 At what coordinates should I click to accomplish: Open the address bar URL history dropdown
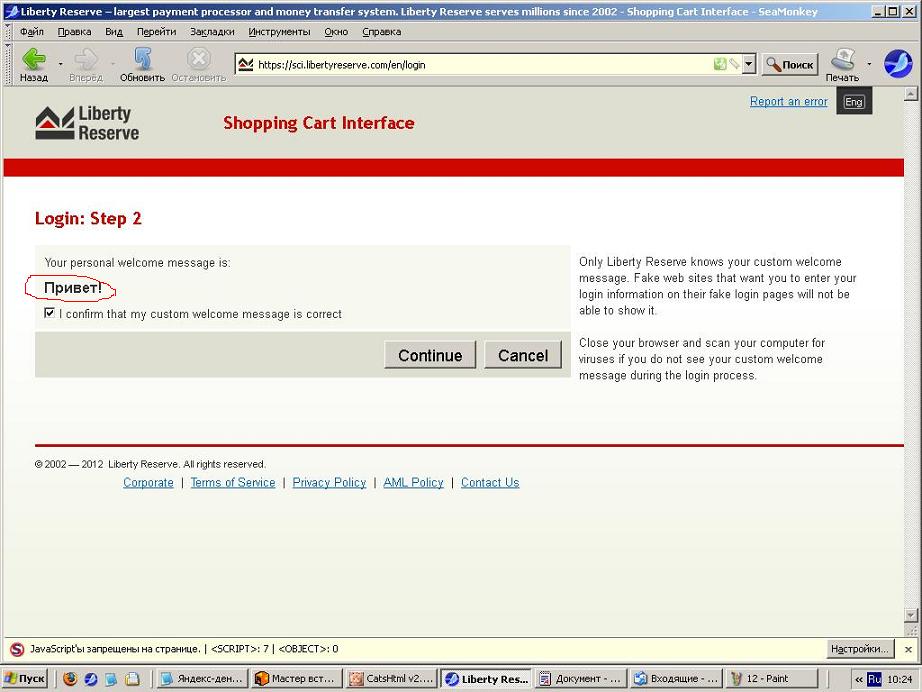749,64
